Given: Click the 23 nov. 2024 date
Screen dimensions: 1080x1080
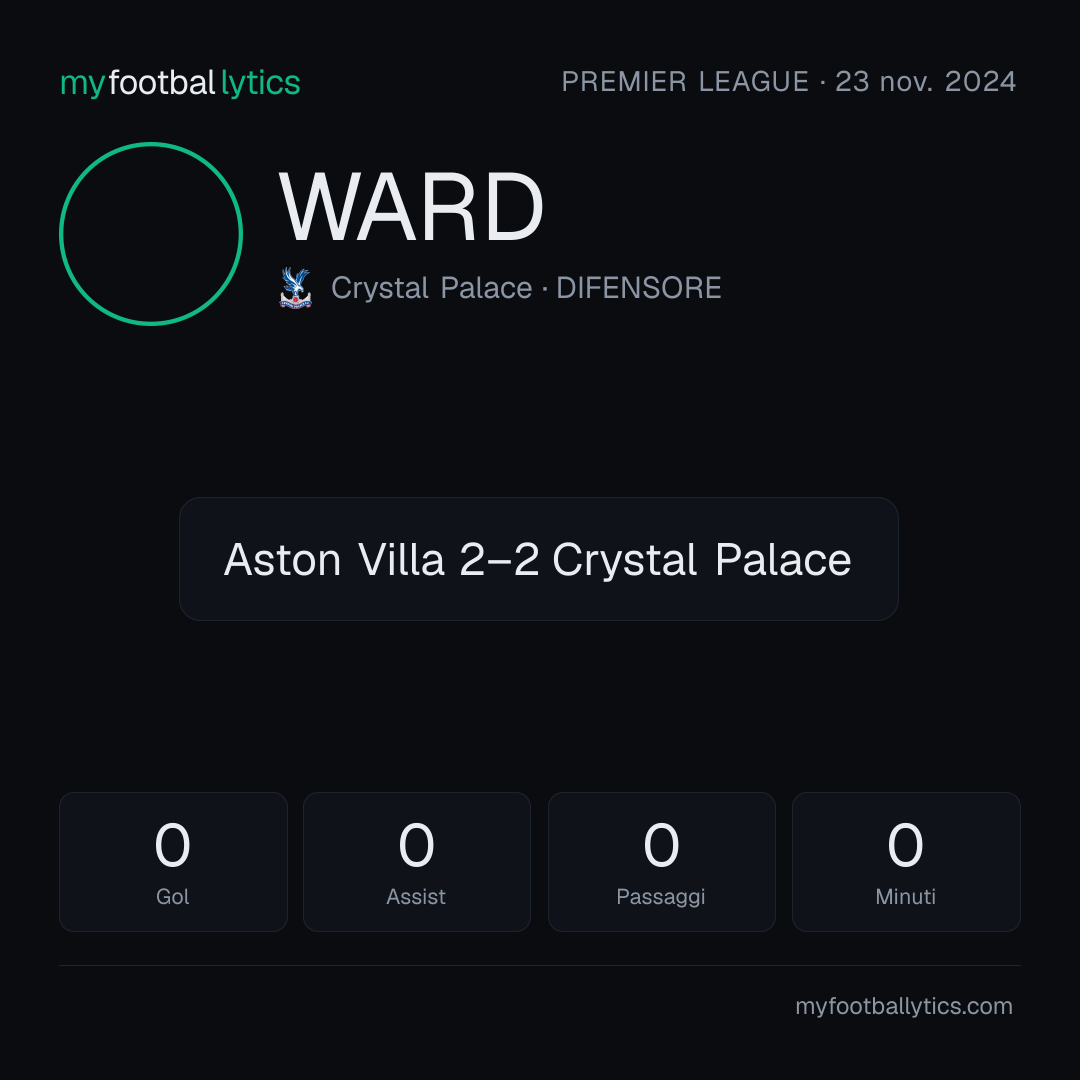Looking at the screenshot, I should pyautogui.click(x=926, y=82).
